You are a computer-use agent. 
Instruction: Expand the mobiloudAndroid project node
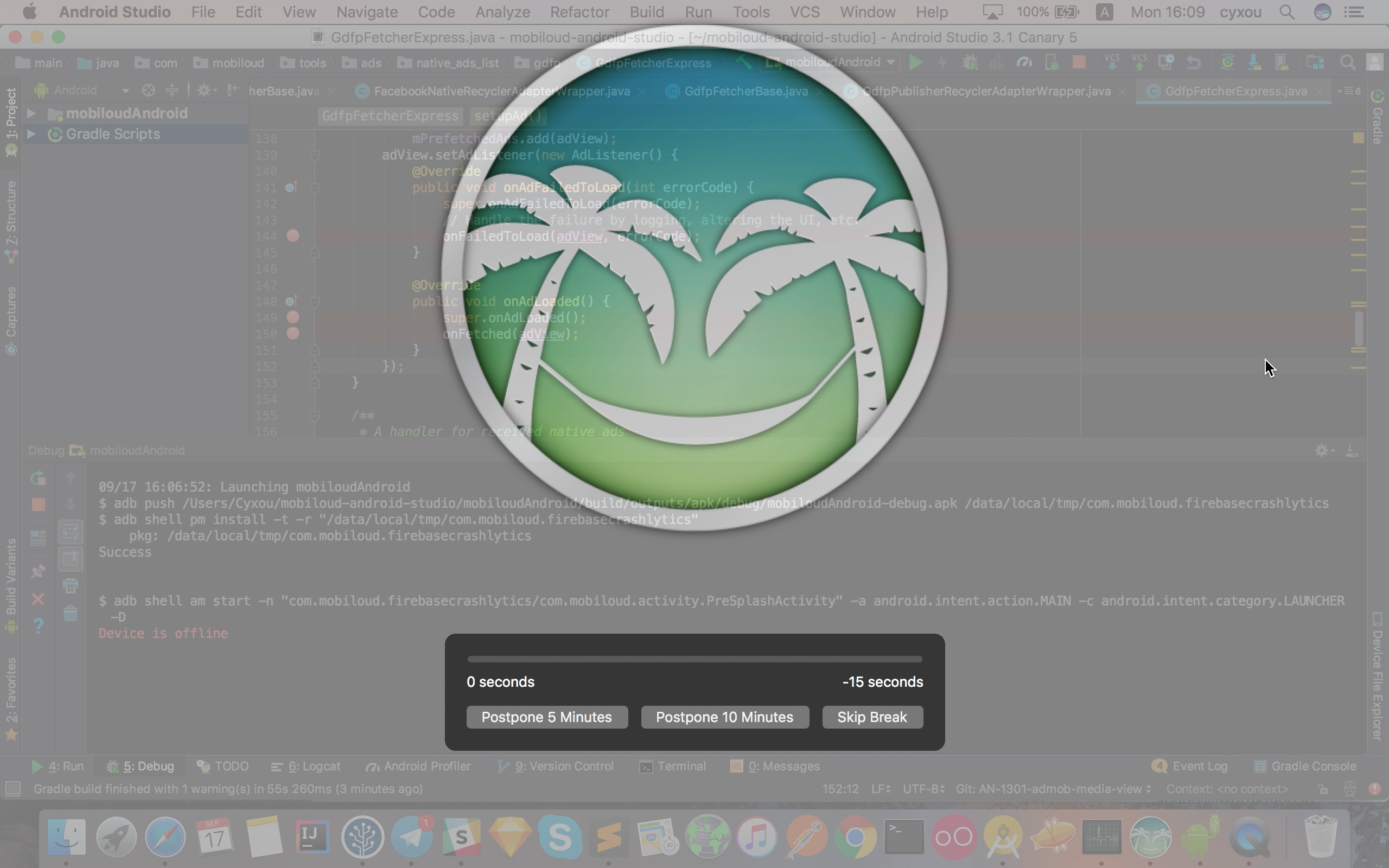[31, 114]
